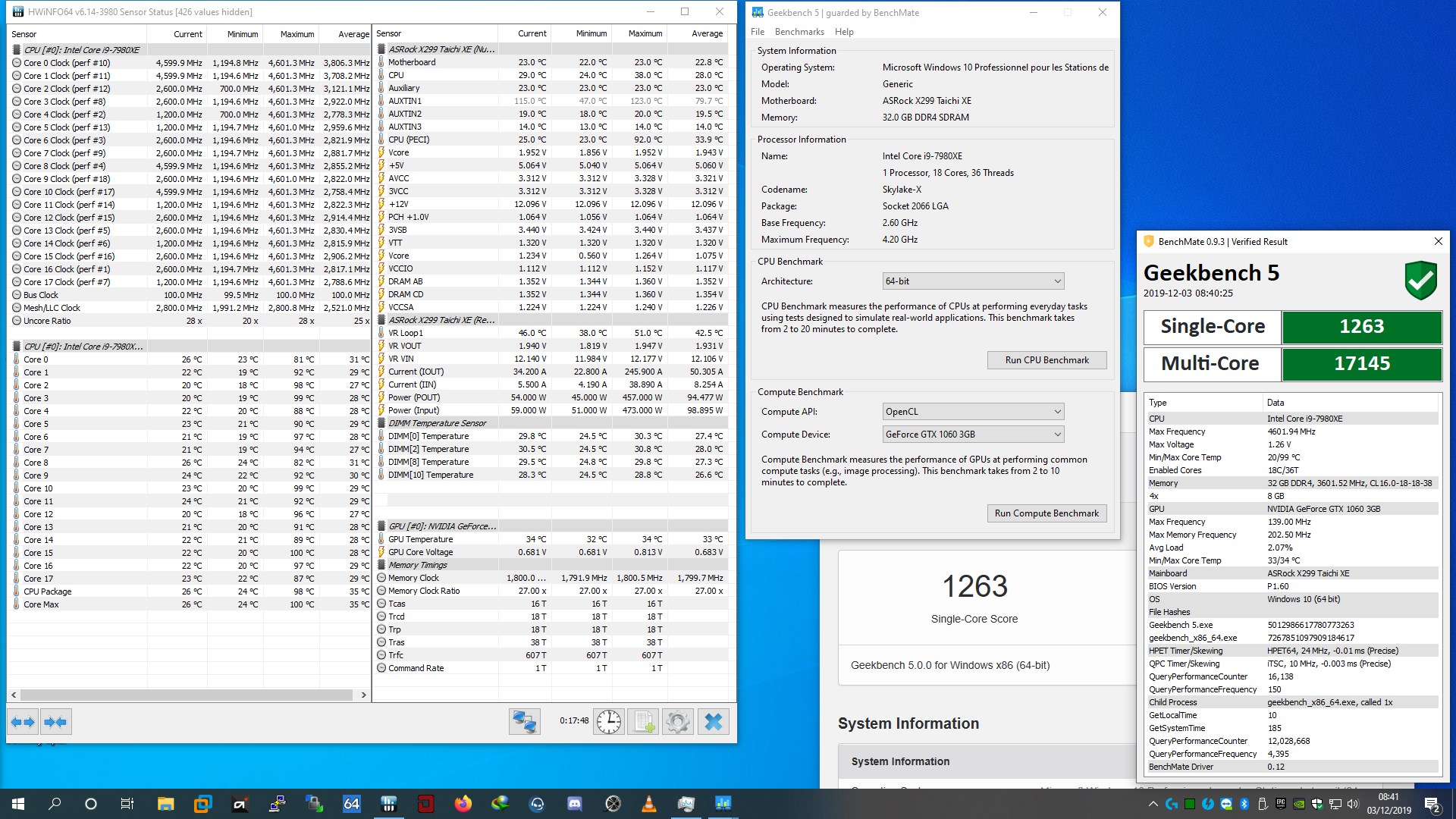The width and height of the screenshot is (1456, 819).
Task: Open File Explorer from taskbar
Action: [165, 804]
